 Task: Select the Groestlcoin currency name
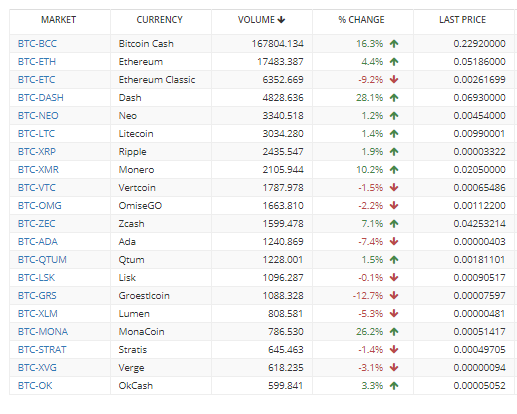tap(144, 296)
